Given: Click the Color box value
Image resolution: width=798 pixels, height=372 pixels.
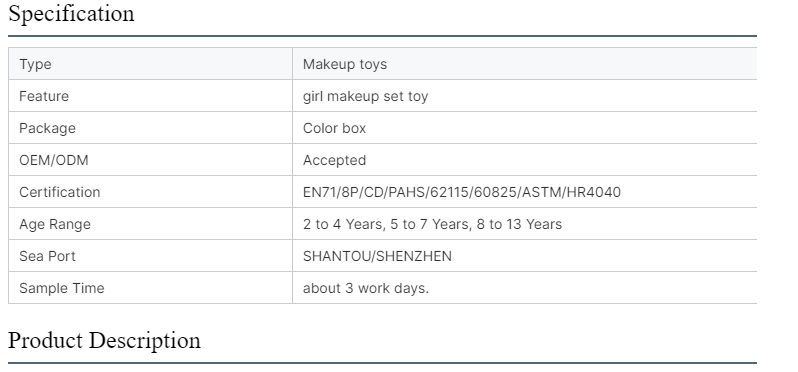Looking at the screenshot, I should pyautogui.click(x=334, y=128).
